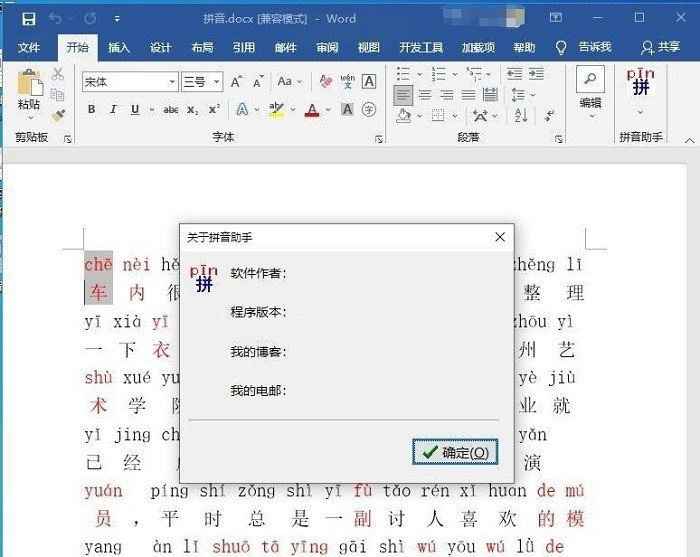Image resolution: width=700 pixels, height=557 pixels.
Task: Open the font color dropdown arrow
Action: coord(328,110)
